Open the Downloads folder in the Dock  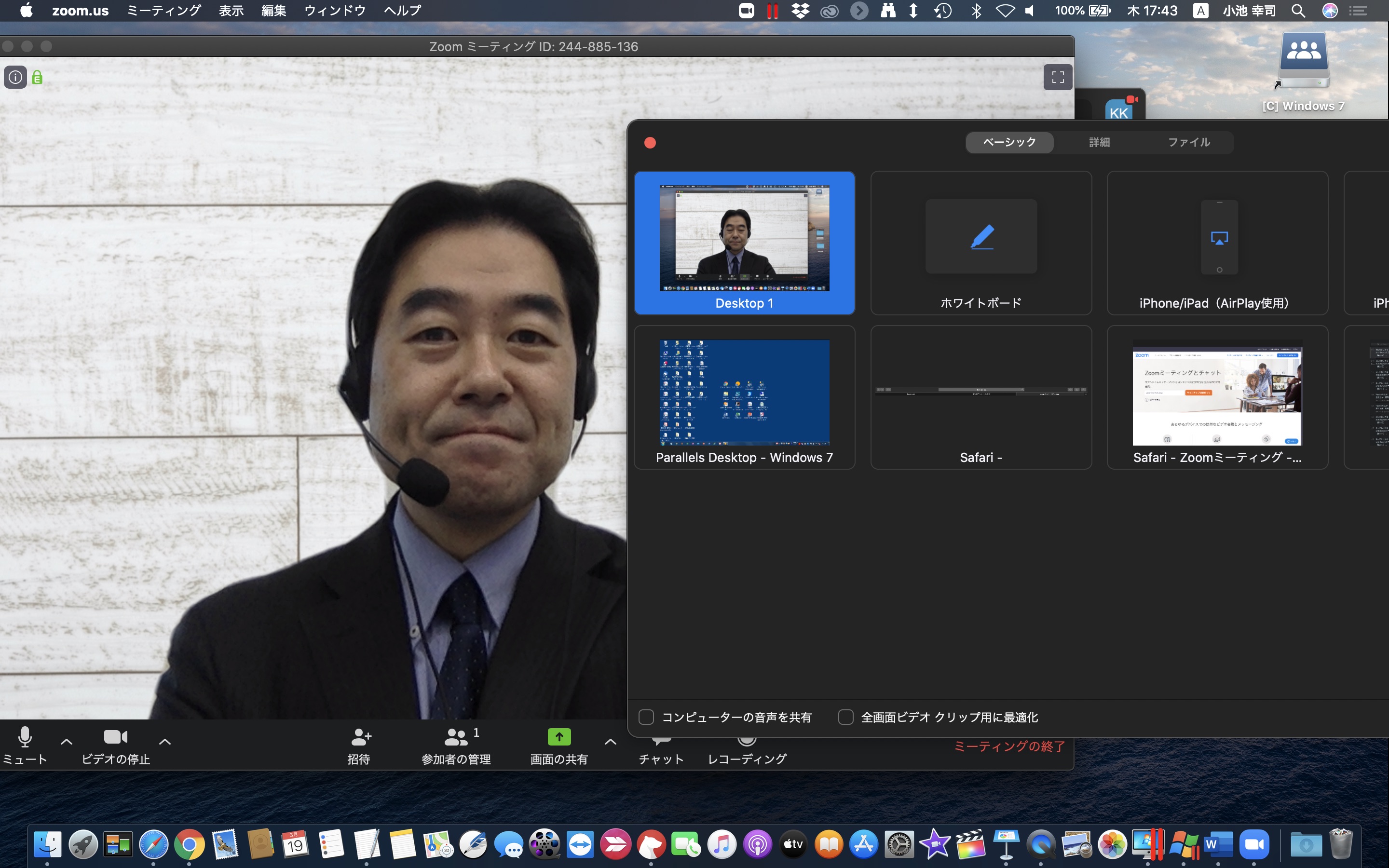1306,844
